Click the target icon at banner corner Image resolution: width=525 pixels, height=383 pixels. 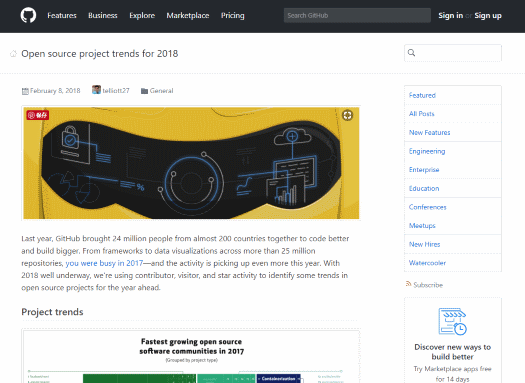pos(347,115)
